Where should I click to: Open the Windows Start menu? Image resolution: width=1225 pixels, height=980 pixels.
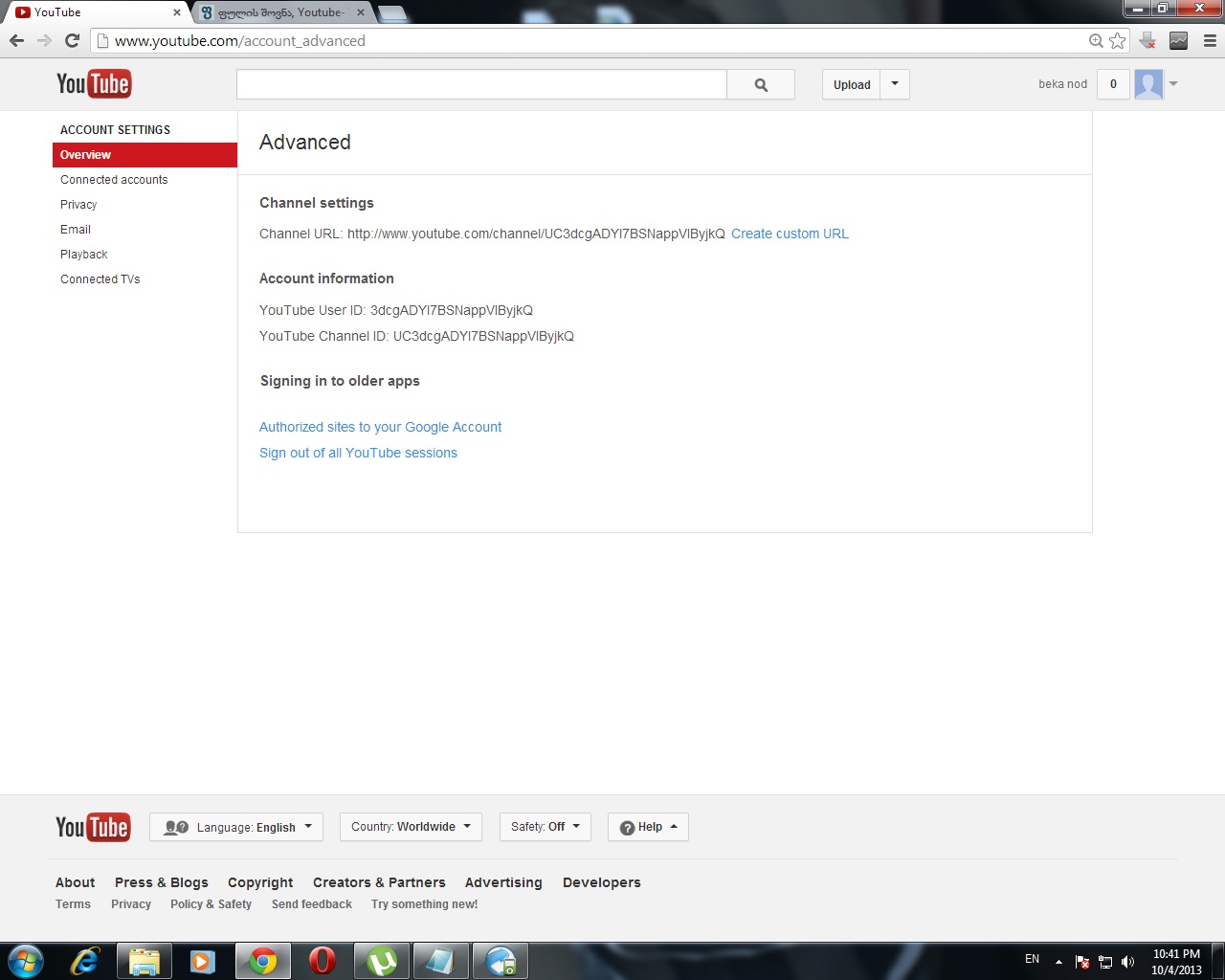click(25, 961)
